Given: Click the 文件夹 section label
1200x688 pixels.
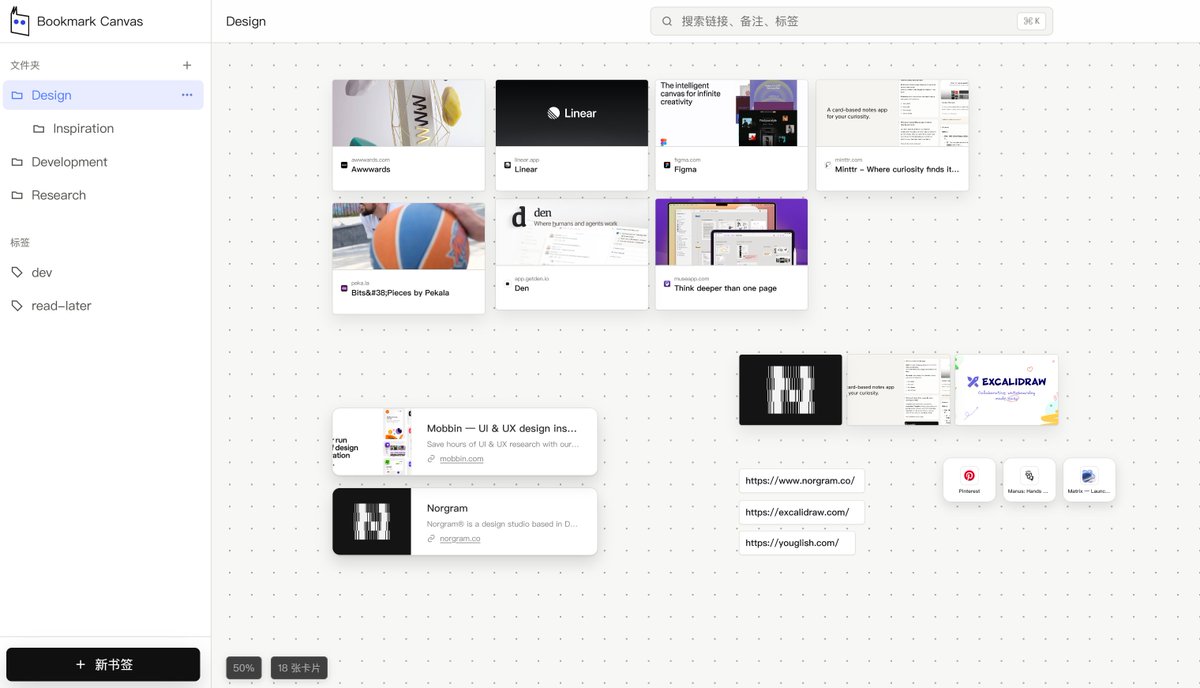Looking at the screenshot, I should click(25, 65).
